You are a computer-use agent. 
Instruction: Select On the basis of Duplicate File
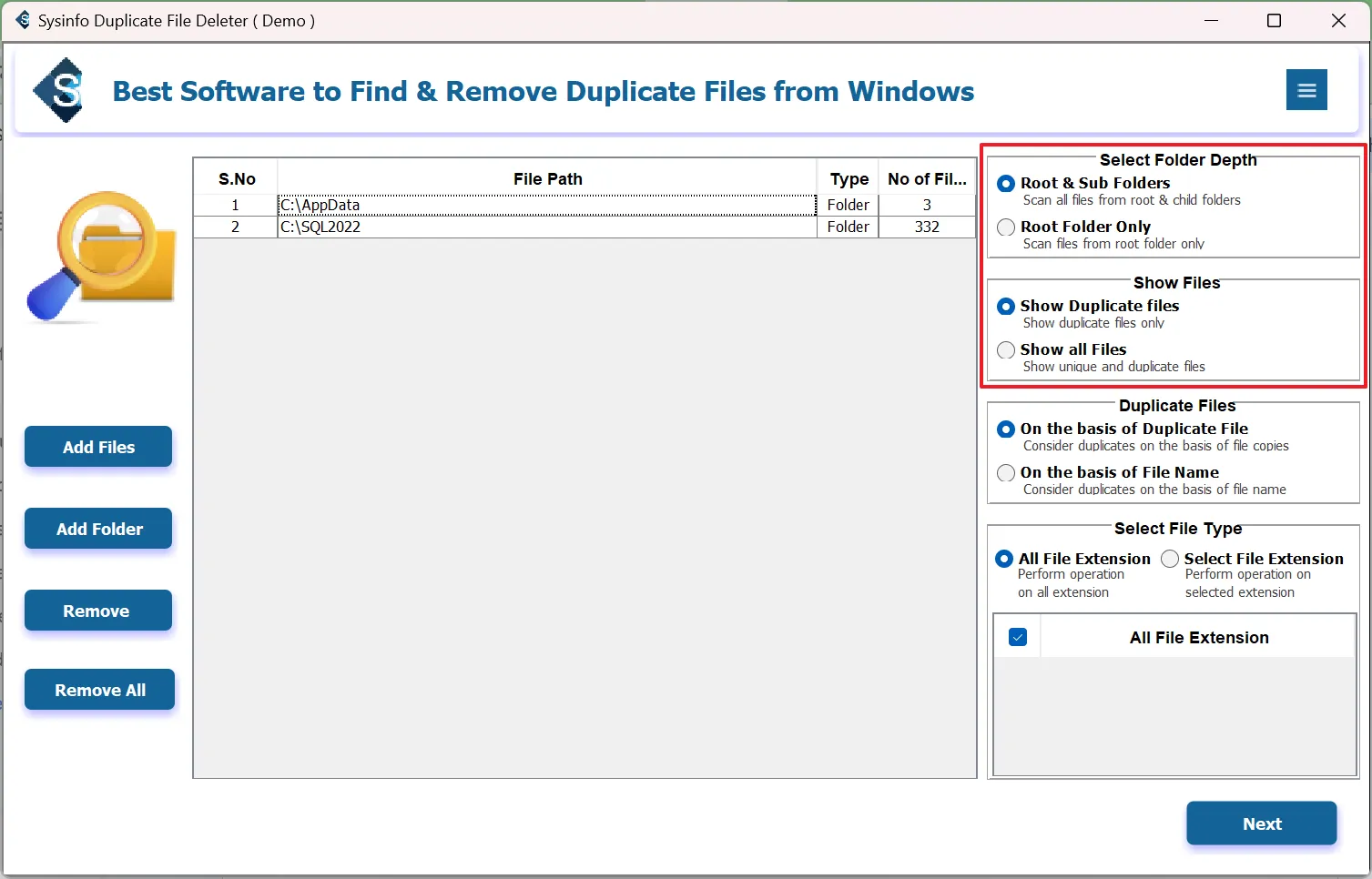(x=1006, y=429)
